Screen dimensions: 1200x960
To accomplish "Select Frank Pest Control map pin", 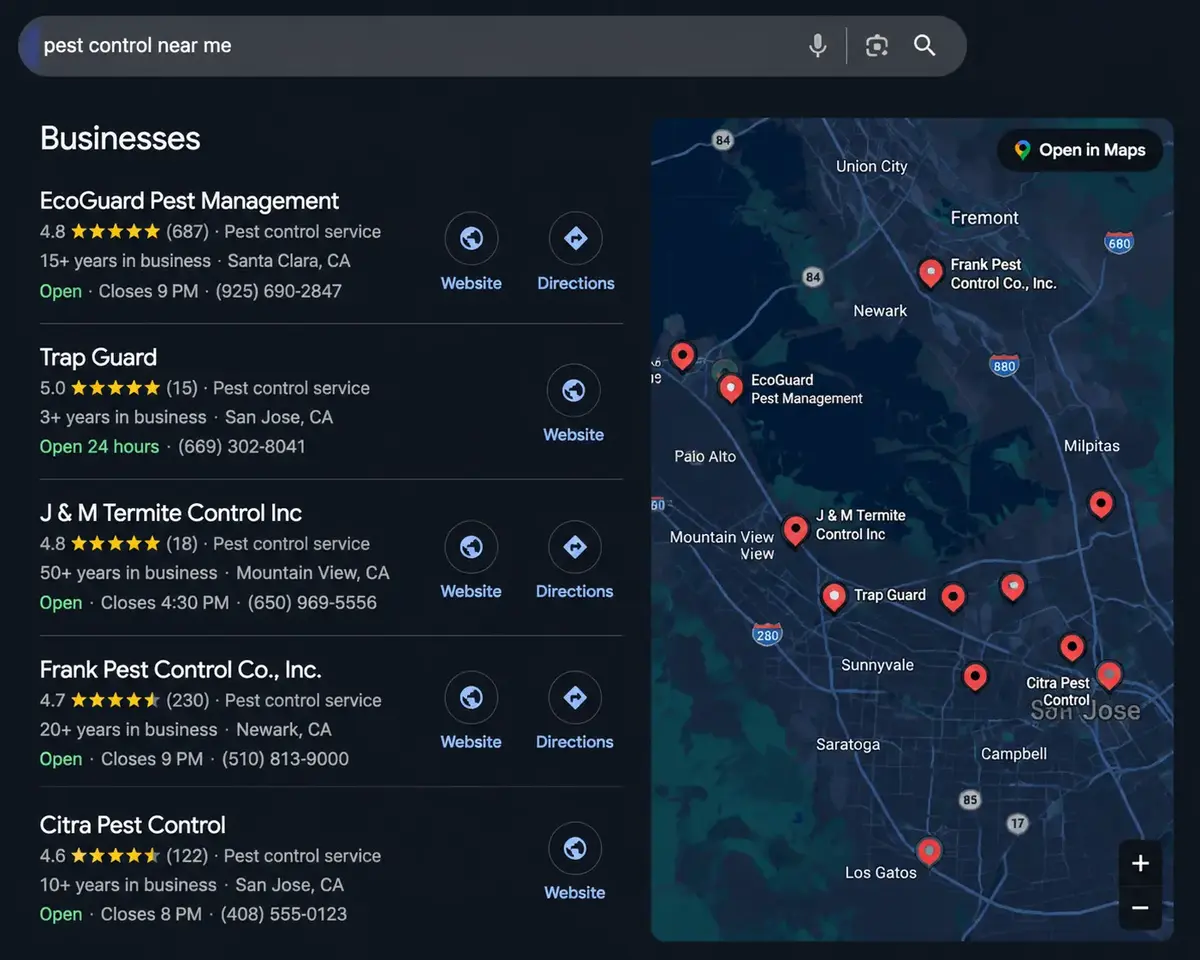I will point(930,273).
